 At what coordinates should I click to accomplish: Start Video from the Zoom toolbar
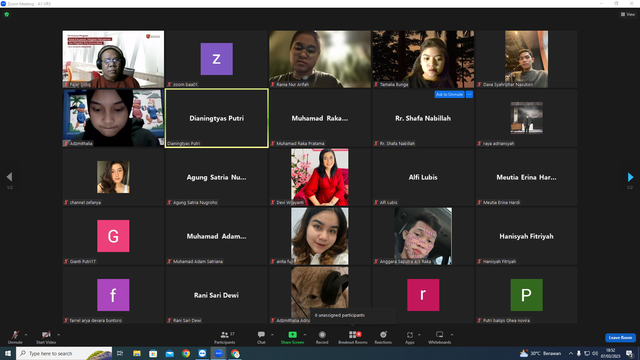pos(46,337)
